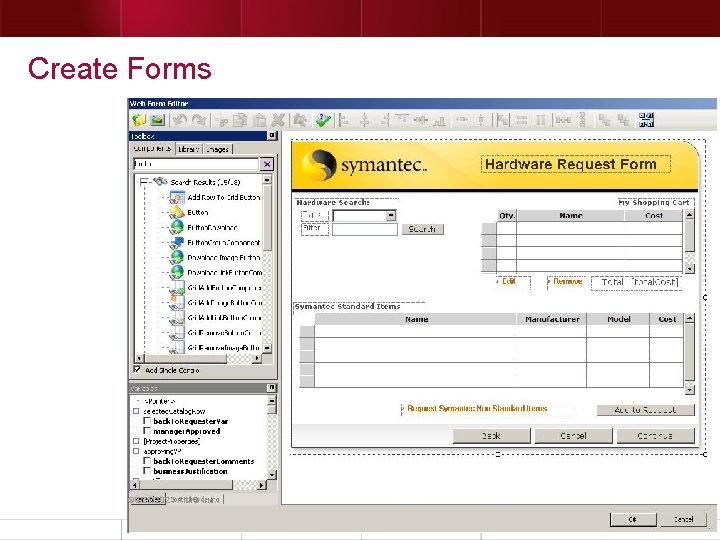The height and width of the screenshot is (540, 720).
Task: Toggle the approvingVP node box
Action: 136,451
